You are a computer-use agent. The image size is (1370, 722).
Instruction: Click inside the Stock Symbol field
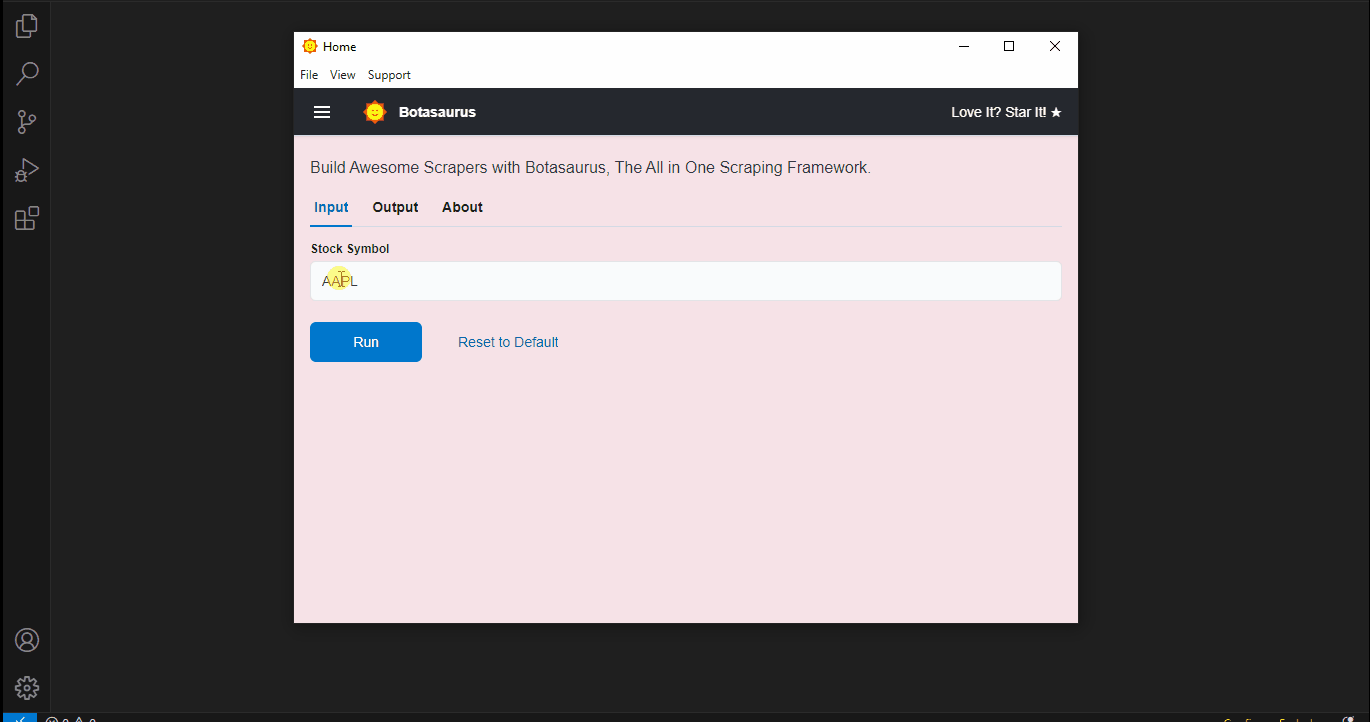[686, 281]
